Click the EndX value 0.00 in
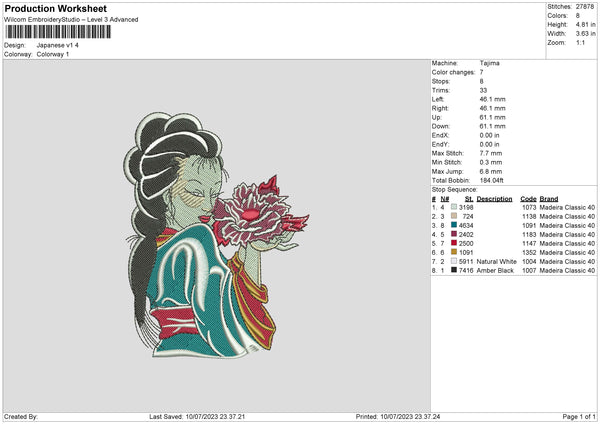Viewport: 600px width, 424px height. point(489,135)
